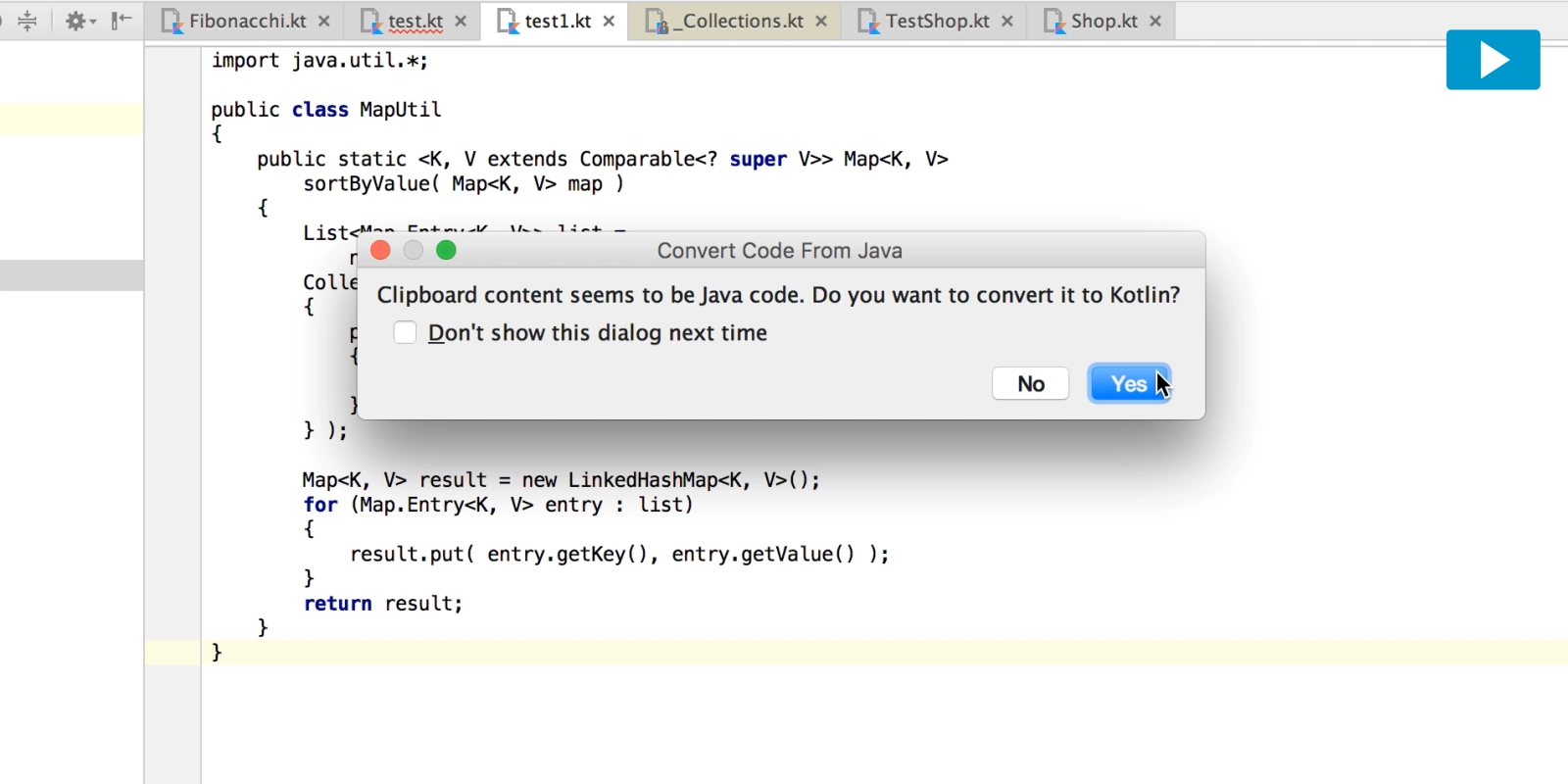Click the locked file icon on _Collections.kt

[657, 22]
